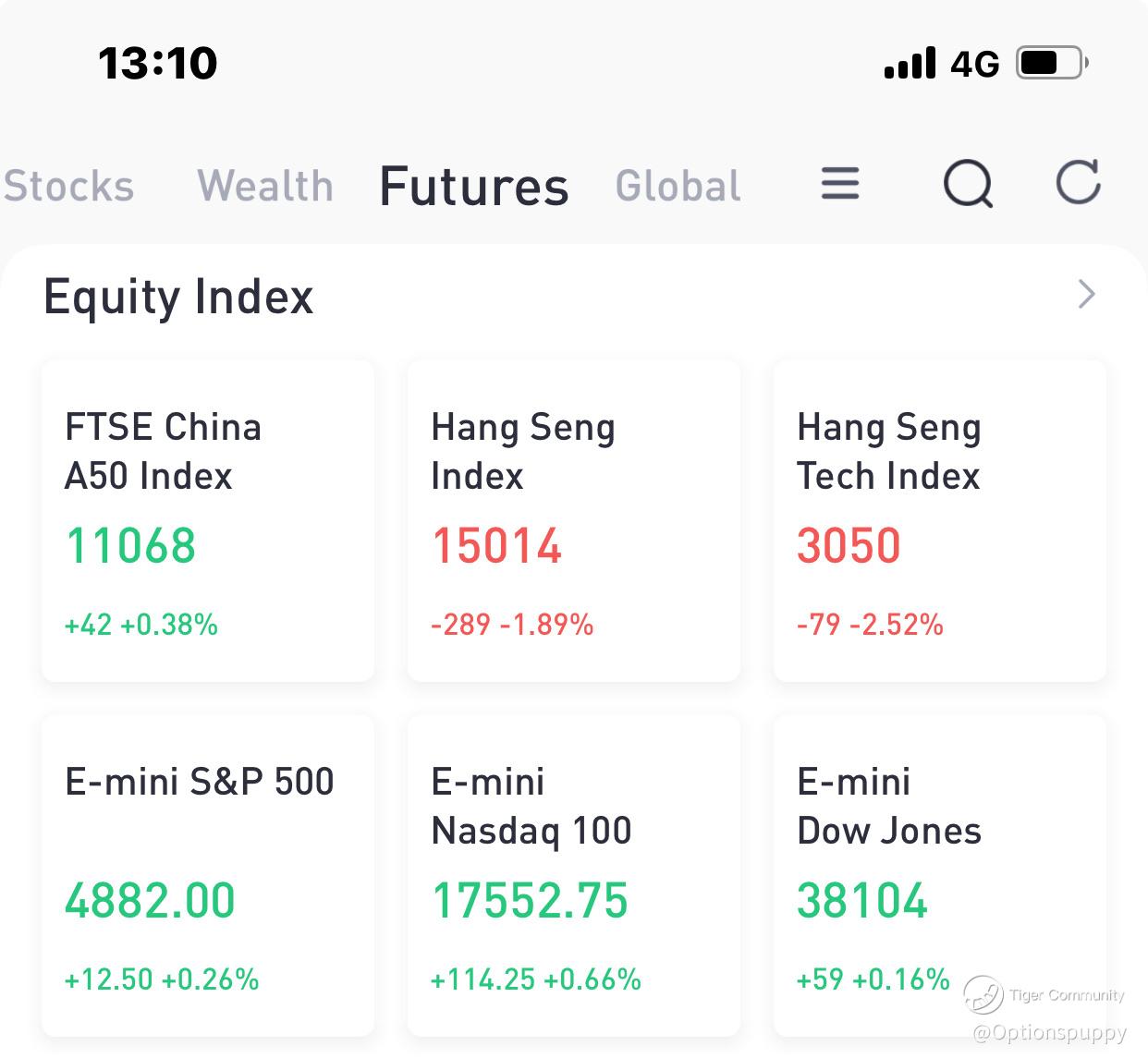Tap the Equity Index heading

coord(178,297)
